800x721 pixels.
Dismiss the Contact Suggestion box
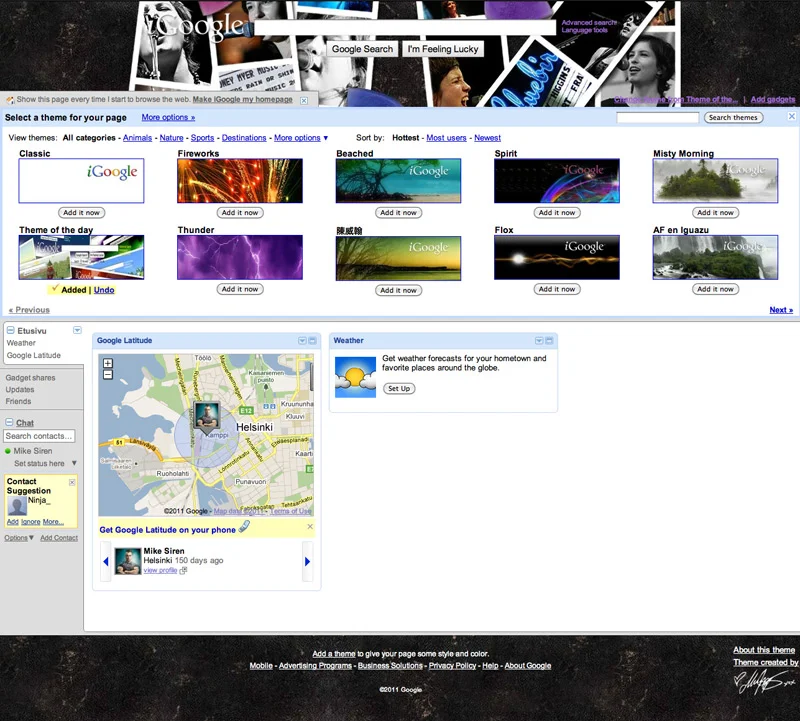(72, 482)
